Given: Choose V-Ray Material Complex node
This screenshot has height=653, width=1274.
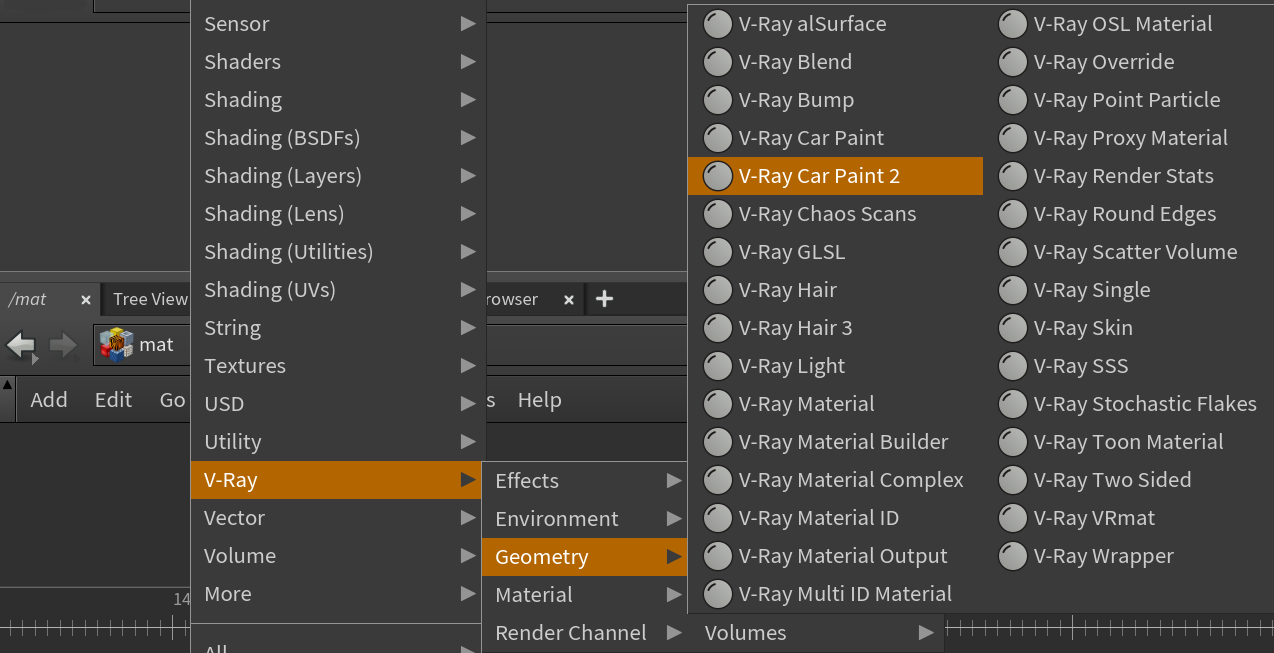Looking at the screenshot, I should coord(835,480).
